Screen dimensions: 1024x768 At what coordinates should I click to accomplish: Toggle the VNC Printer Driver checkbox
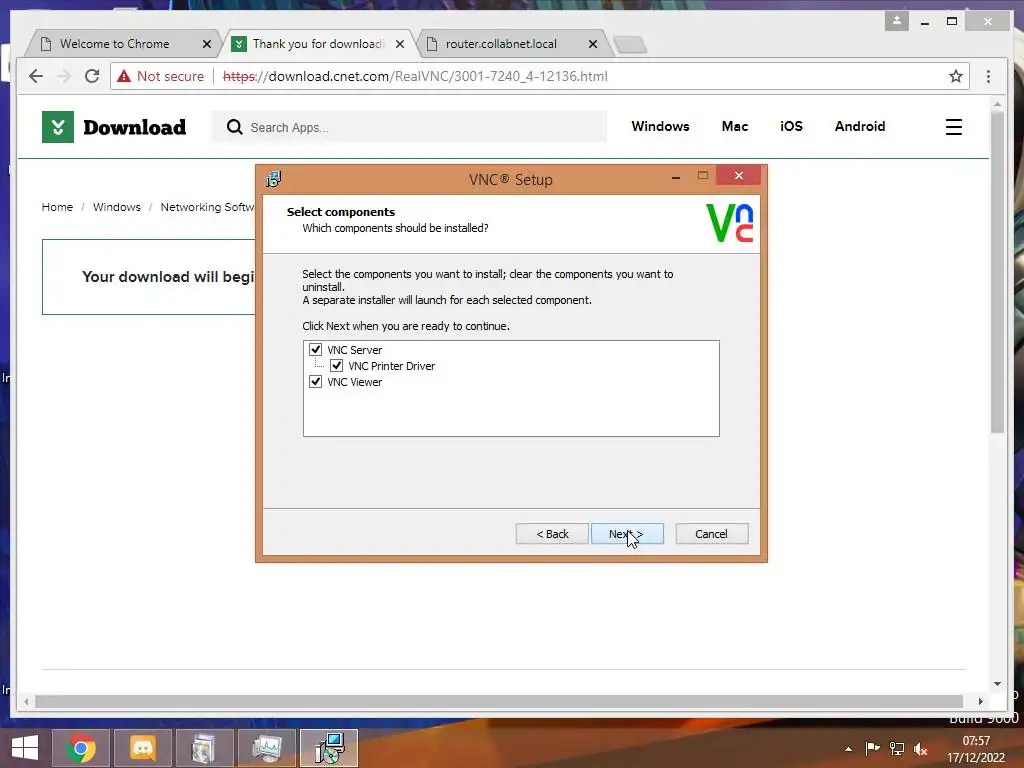(x=336, y=366)
